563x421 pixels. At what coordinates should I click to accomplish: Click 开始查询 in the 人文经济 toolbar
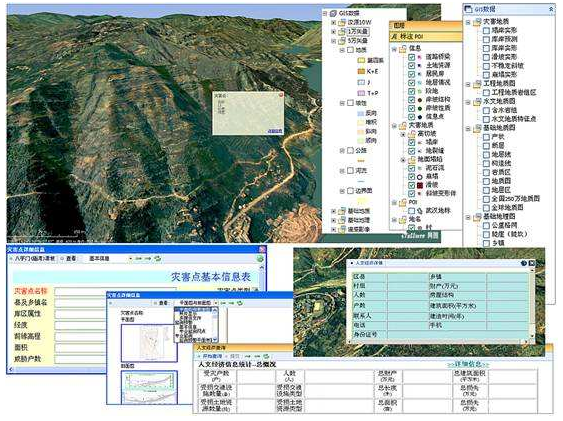209,356
